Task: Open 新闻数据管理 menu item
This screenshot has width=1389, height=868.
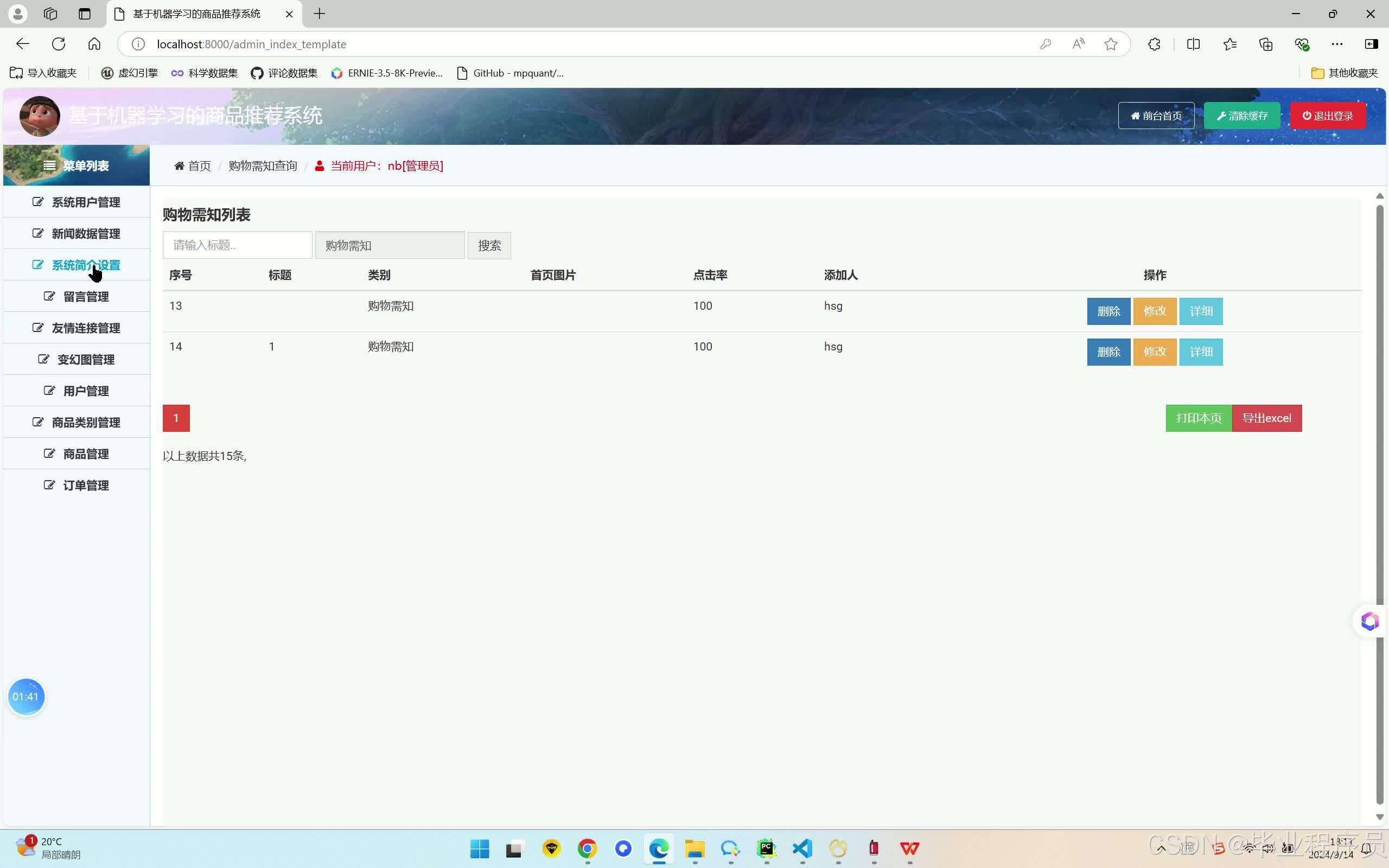Action: (77, 234)
